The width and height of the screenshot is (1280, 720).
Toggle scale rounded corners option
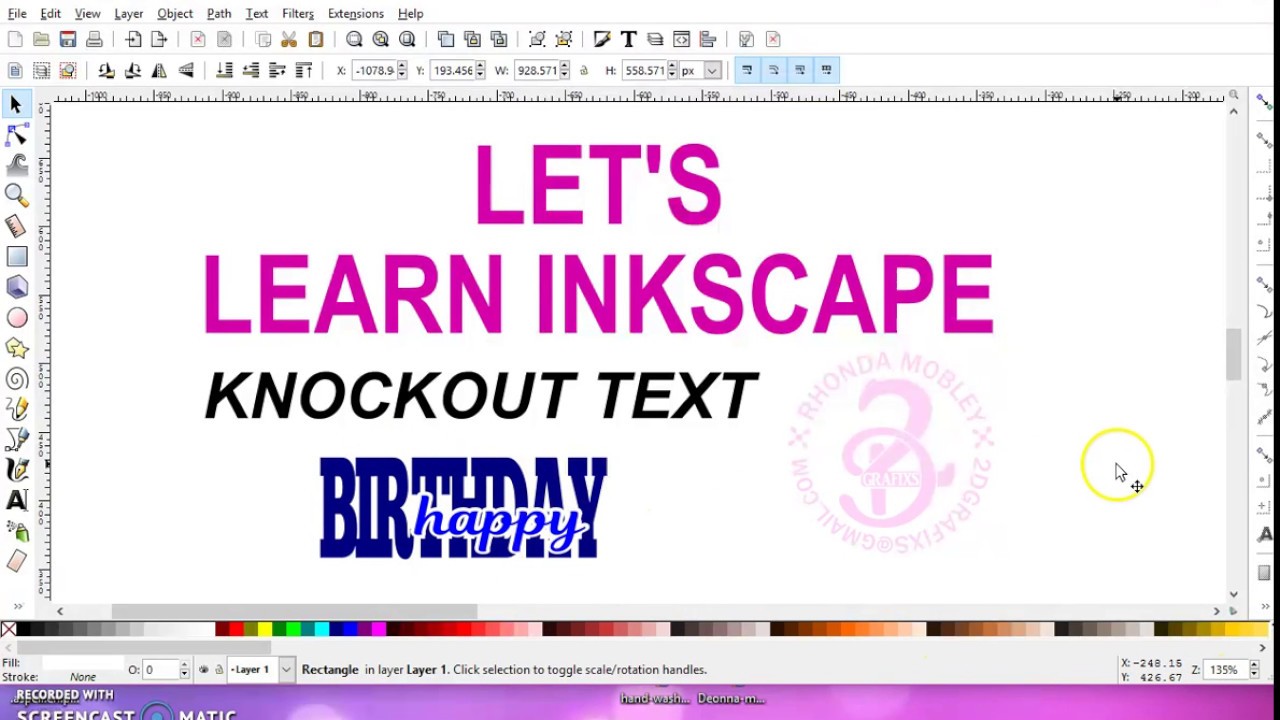pos(773,70)
